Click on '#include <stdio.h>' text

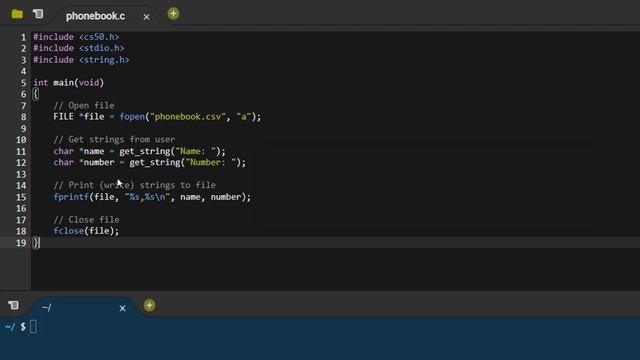(x=79, y=48)
